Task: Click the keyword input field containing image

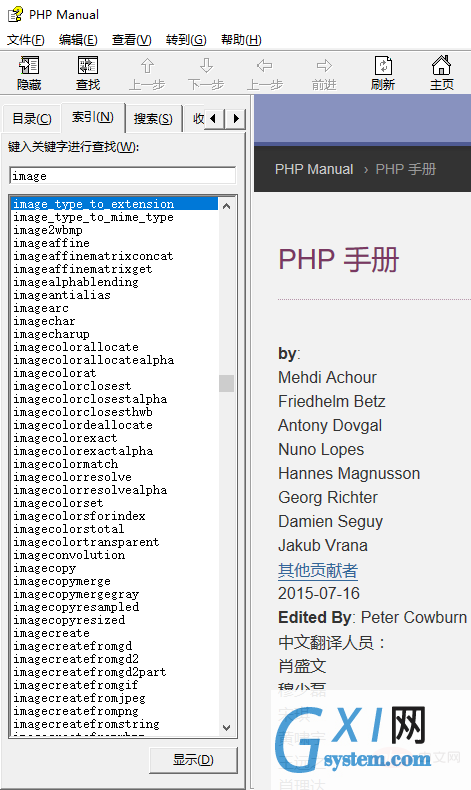Action: pos(122,176)
